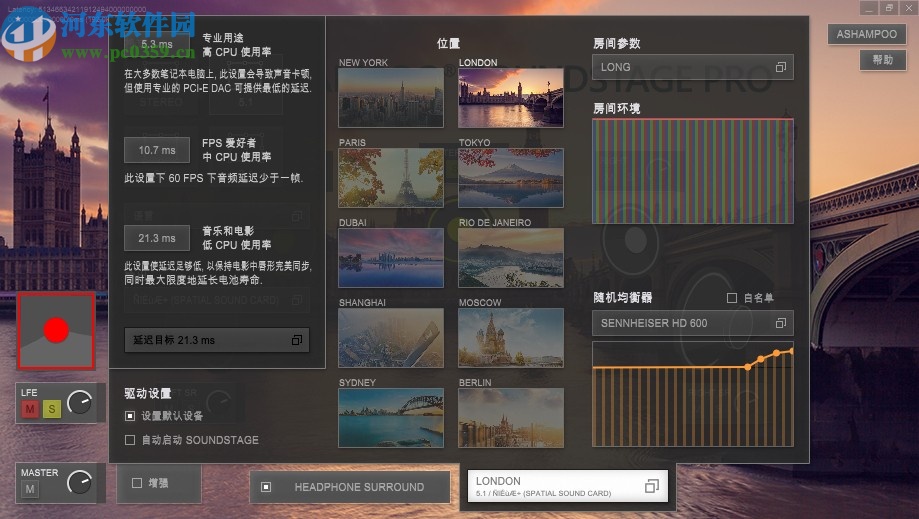Pick the Dubai location thumbnail

click(x=391, y=258)
